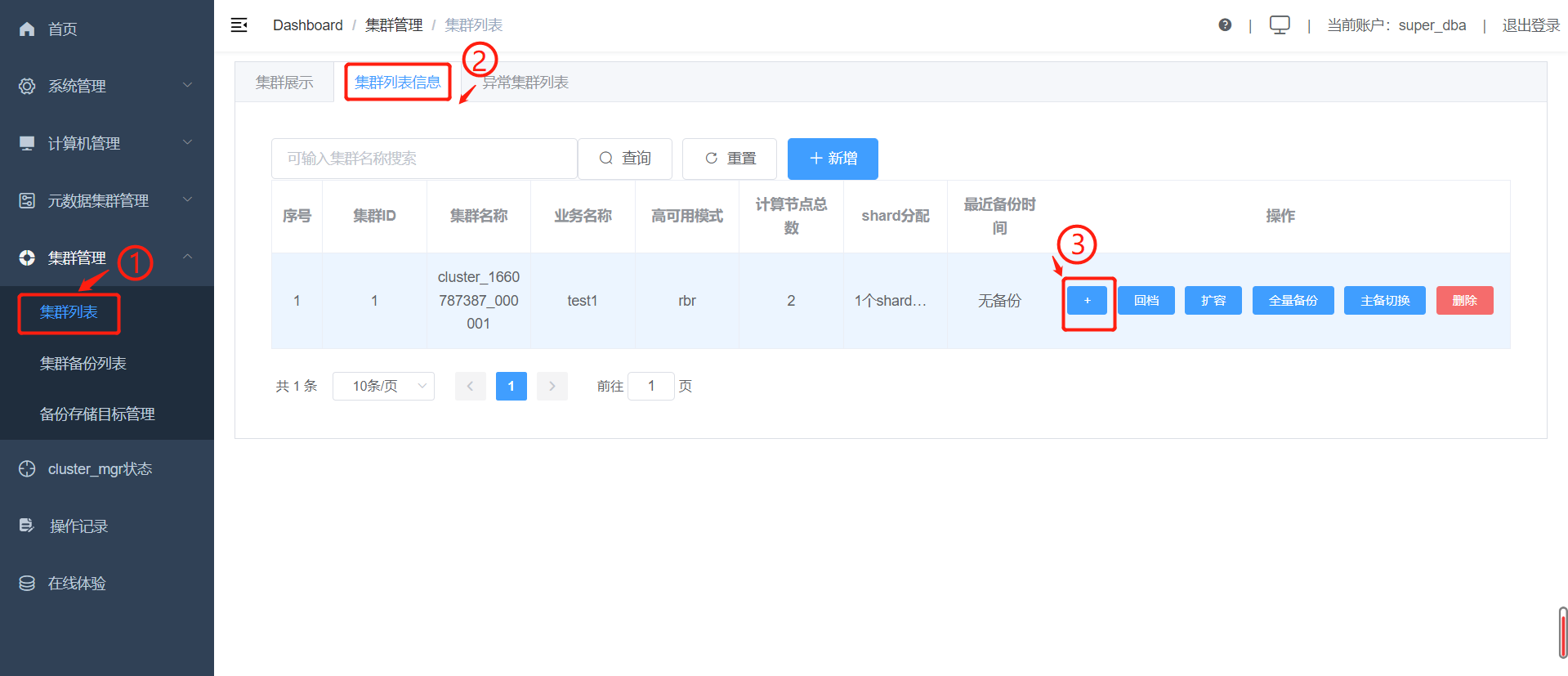Image resolution: width=1568 pixels, height=676 pixels.
Task: Click the 全量备份 button in the row
Action: pos(1293,301)
